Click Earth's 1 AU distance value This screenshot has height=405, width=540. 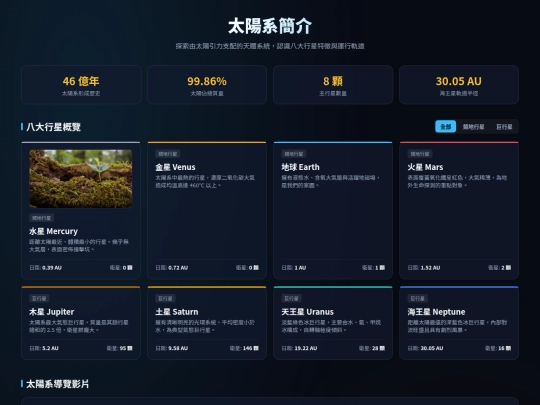300,268
